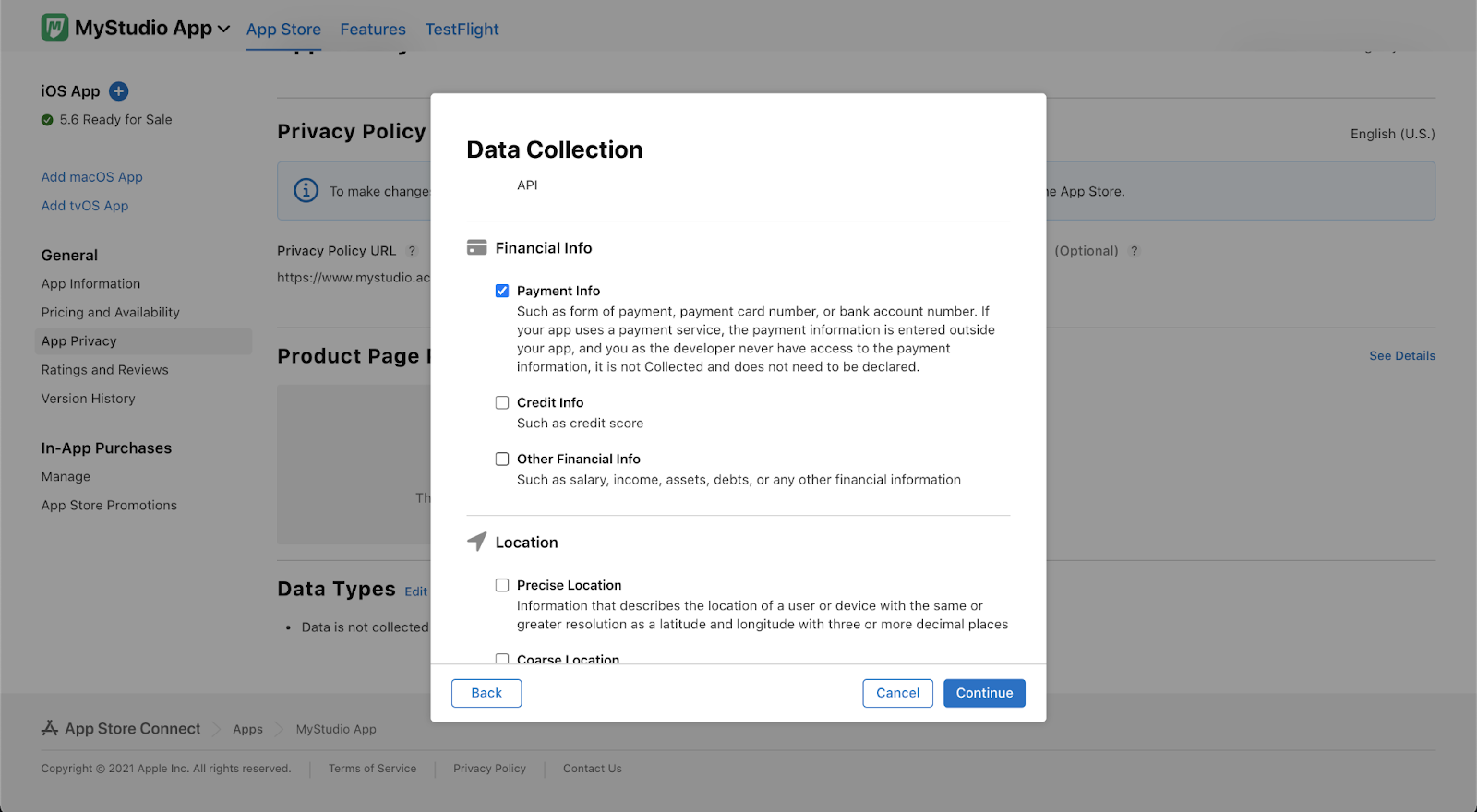Click the green status icon beside 5.6 Ready for Sale

tap(47, 120)
